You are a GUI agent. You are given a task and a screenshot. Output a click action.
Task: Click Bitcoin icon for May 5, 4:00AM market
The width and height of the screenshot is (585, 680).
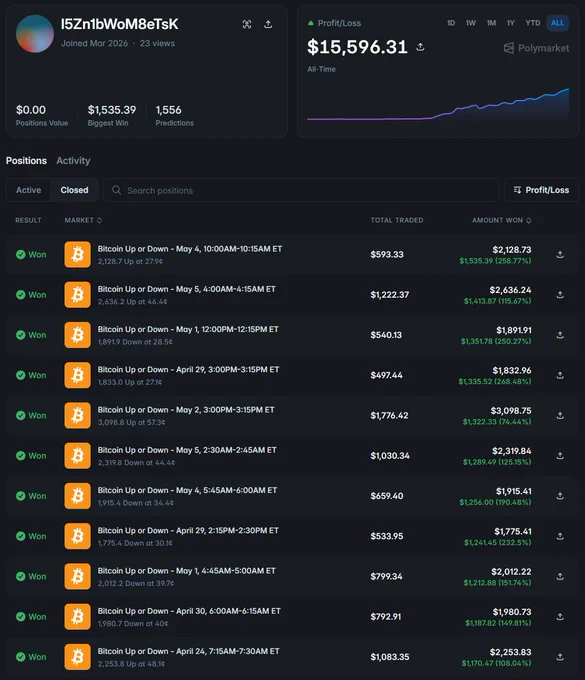pos(78,295)
